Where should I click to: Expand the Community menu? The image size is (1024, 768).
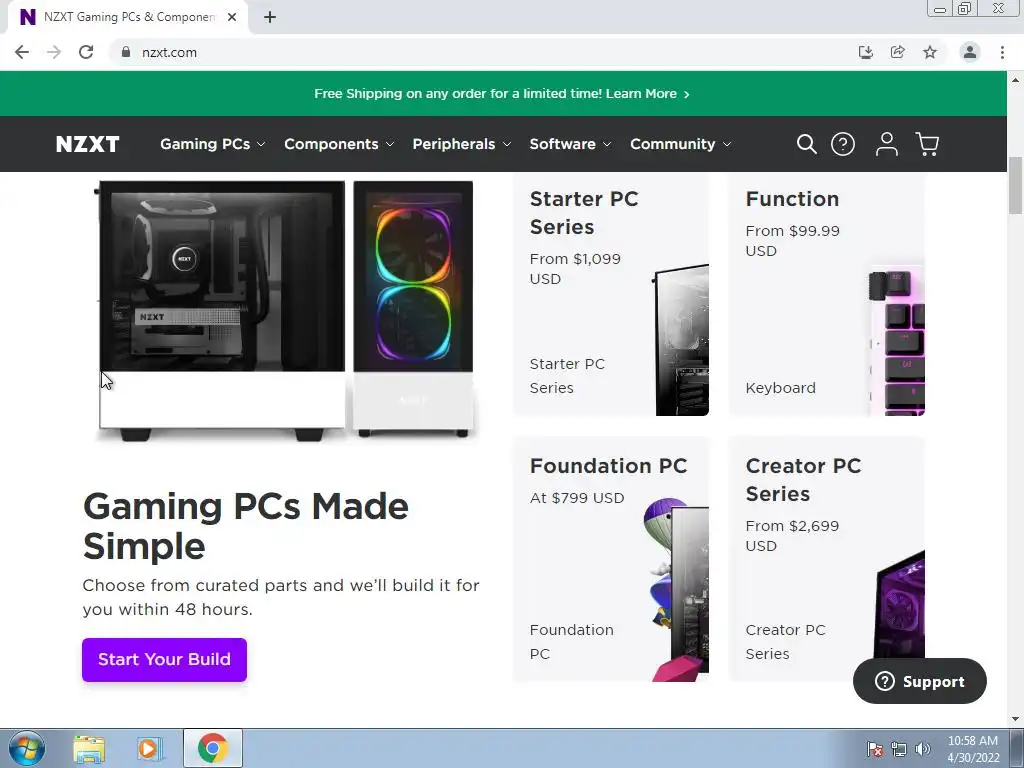click(680, 144)
